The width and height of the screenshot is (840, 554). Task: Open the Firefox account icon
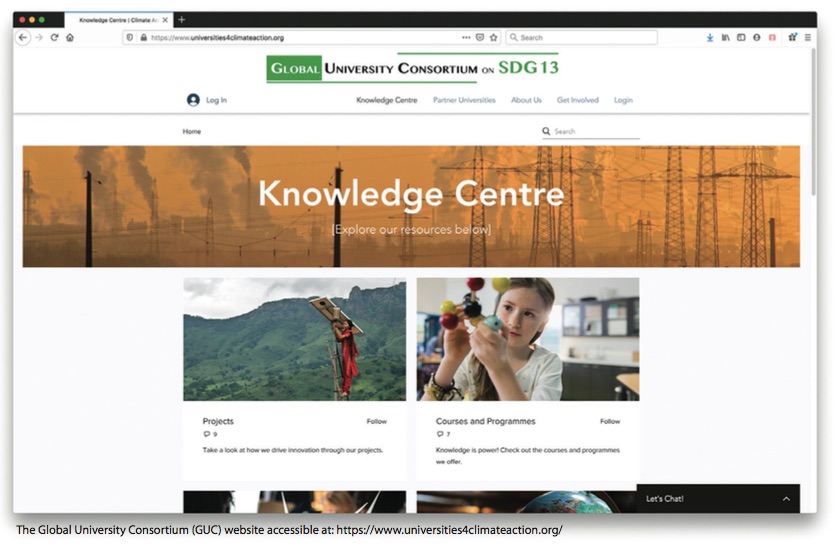click(x=756, y=38)
